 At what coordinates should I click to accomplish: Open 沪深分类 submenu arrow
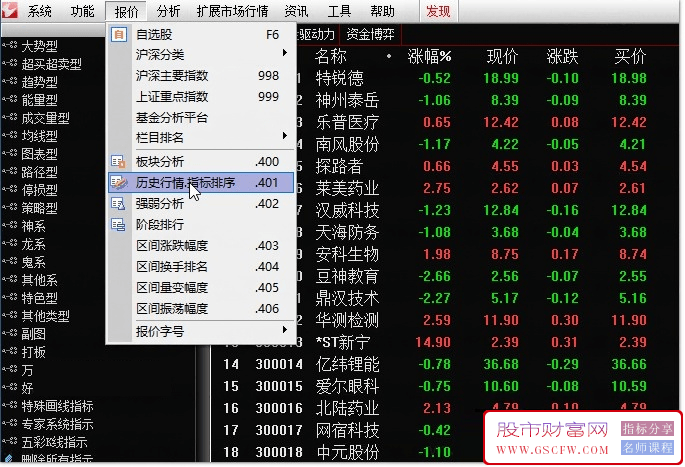(284, 53)
